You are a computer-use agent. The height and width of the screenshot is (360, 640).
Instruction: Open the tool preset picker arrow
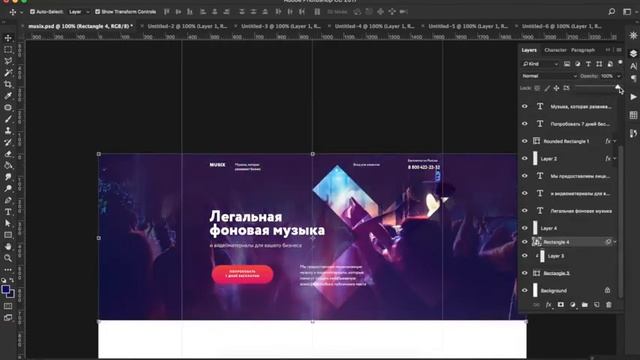21,12
